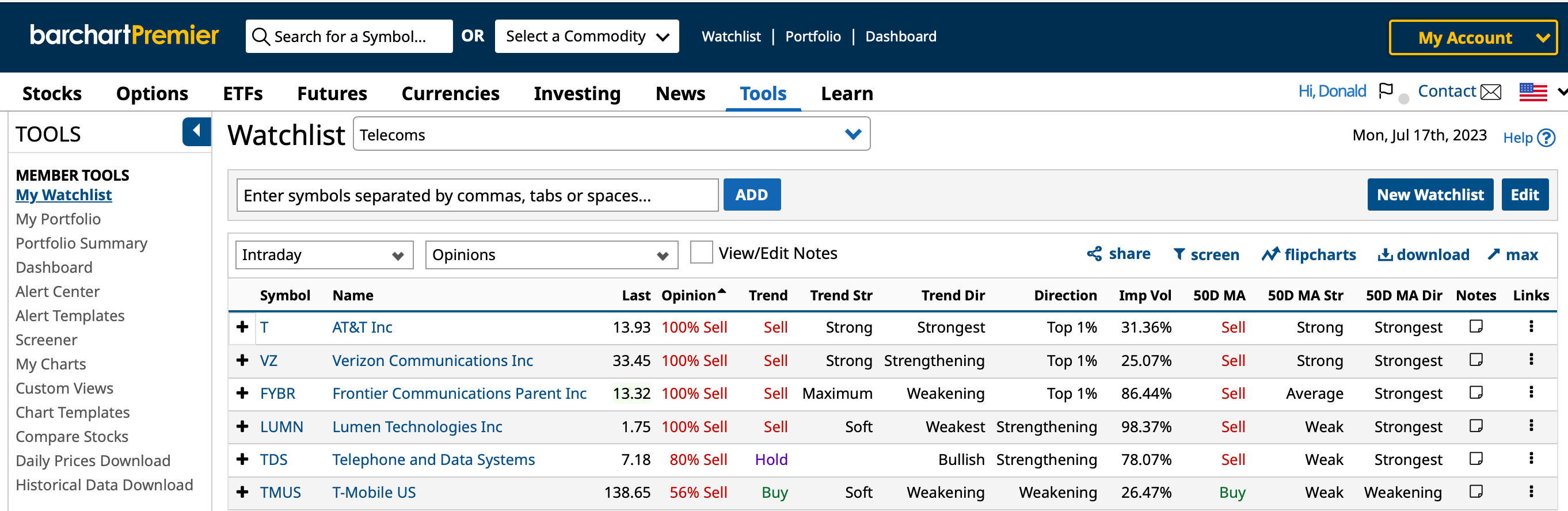Open screen filter for watchlist
The height and width of the screenshot is (511, 1568).
(1206, 254)
